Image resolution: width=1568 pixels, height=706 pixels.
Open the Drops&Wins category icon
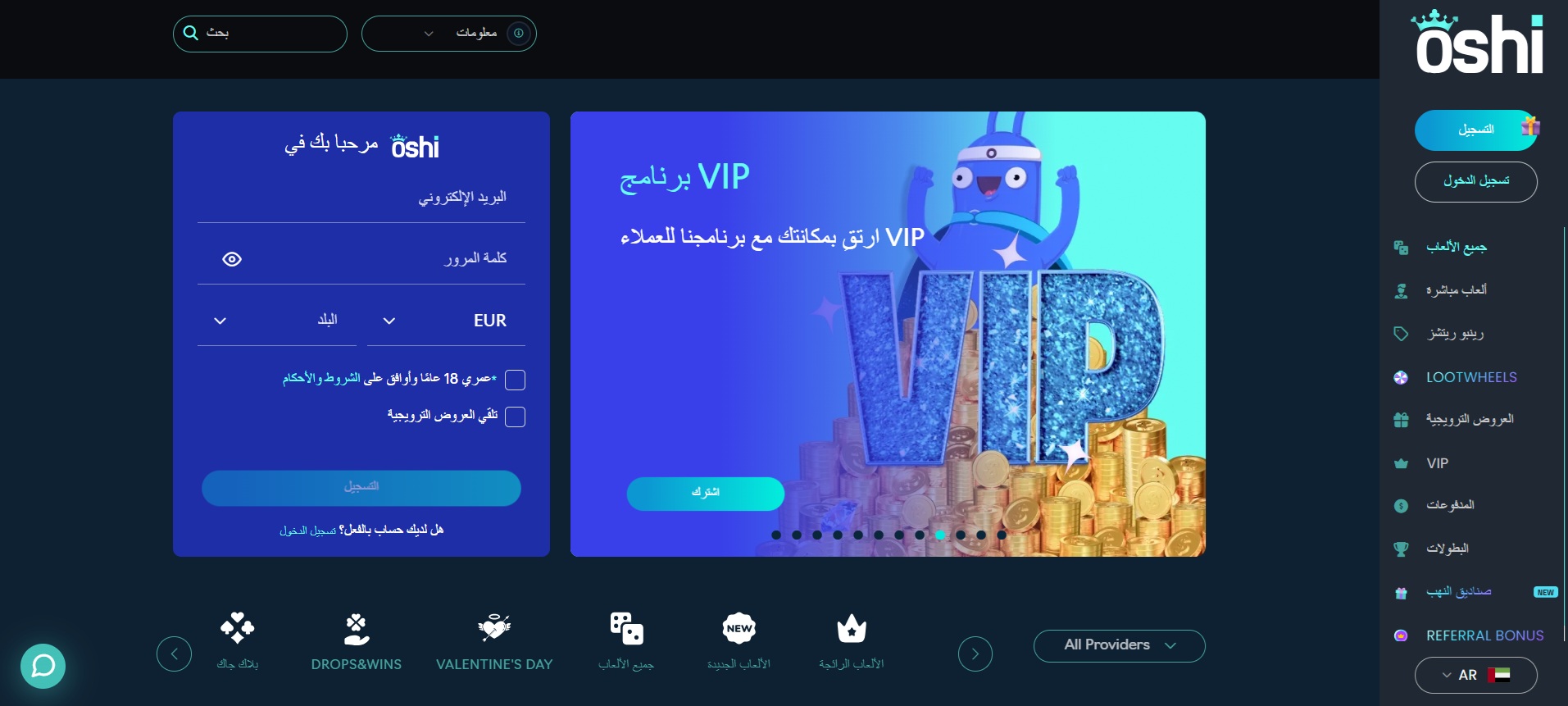point(357,629)
